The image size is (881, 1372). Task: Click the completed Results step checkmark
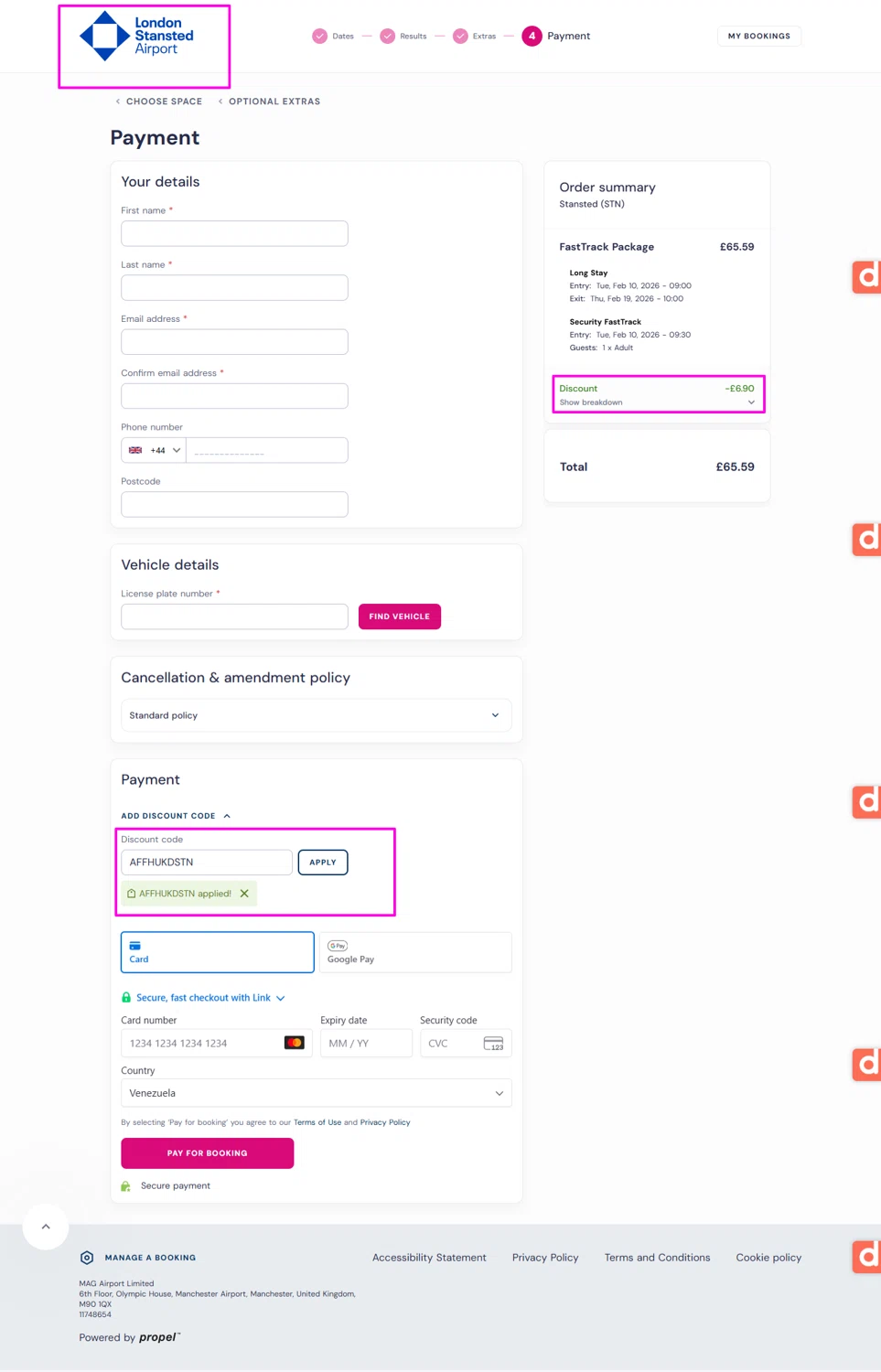click(x=388, y=37)
